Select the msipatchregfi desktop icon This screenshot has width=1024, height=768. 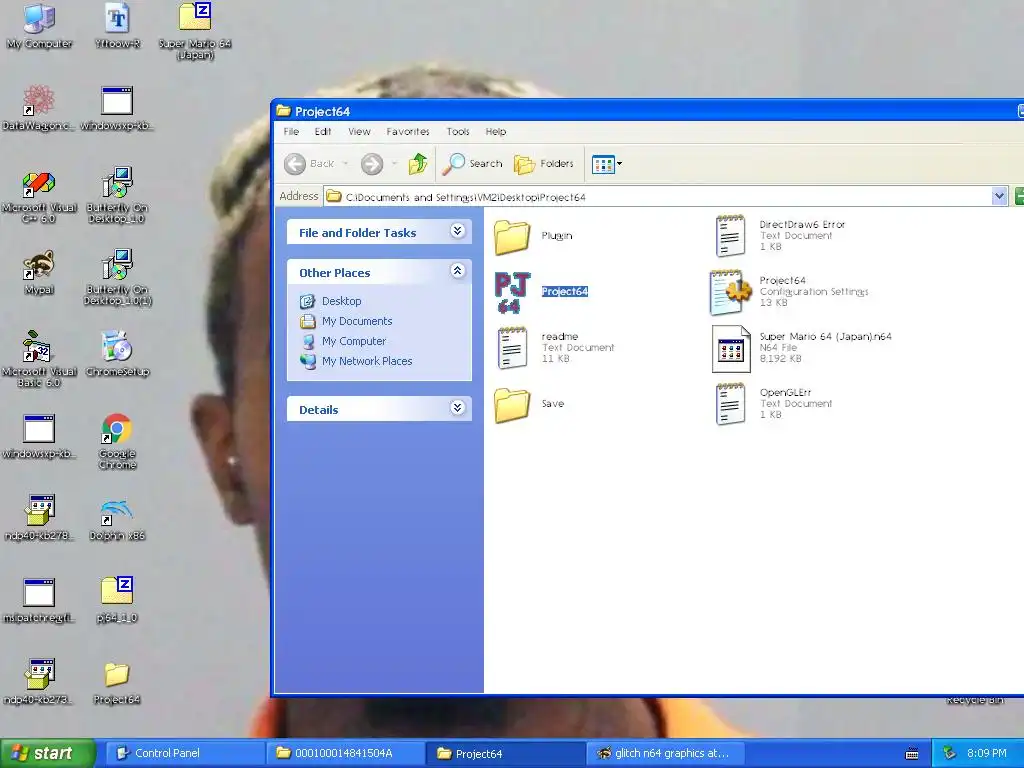pyautogui.click(x=39, y=601)
